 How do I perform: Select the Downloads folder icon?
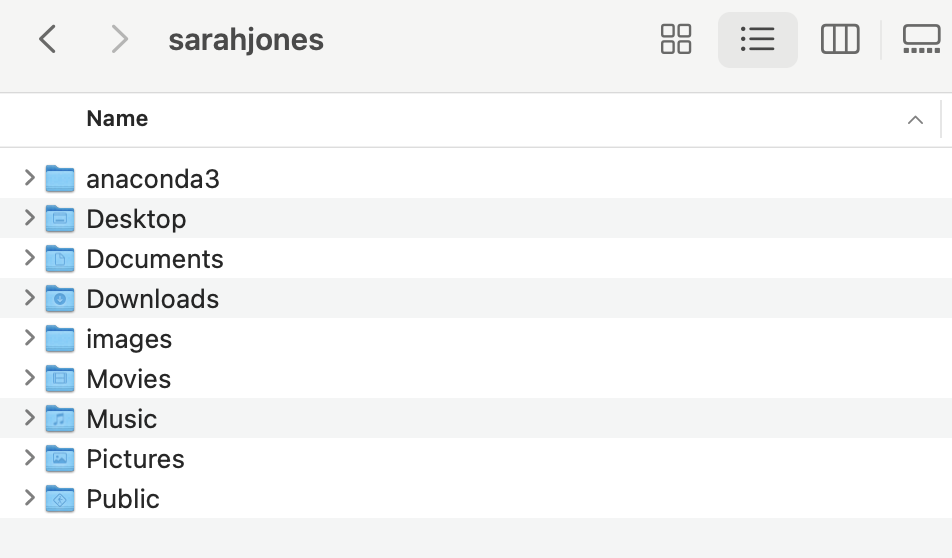[60, 299]
